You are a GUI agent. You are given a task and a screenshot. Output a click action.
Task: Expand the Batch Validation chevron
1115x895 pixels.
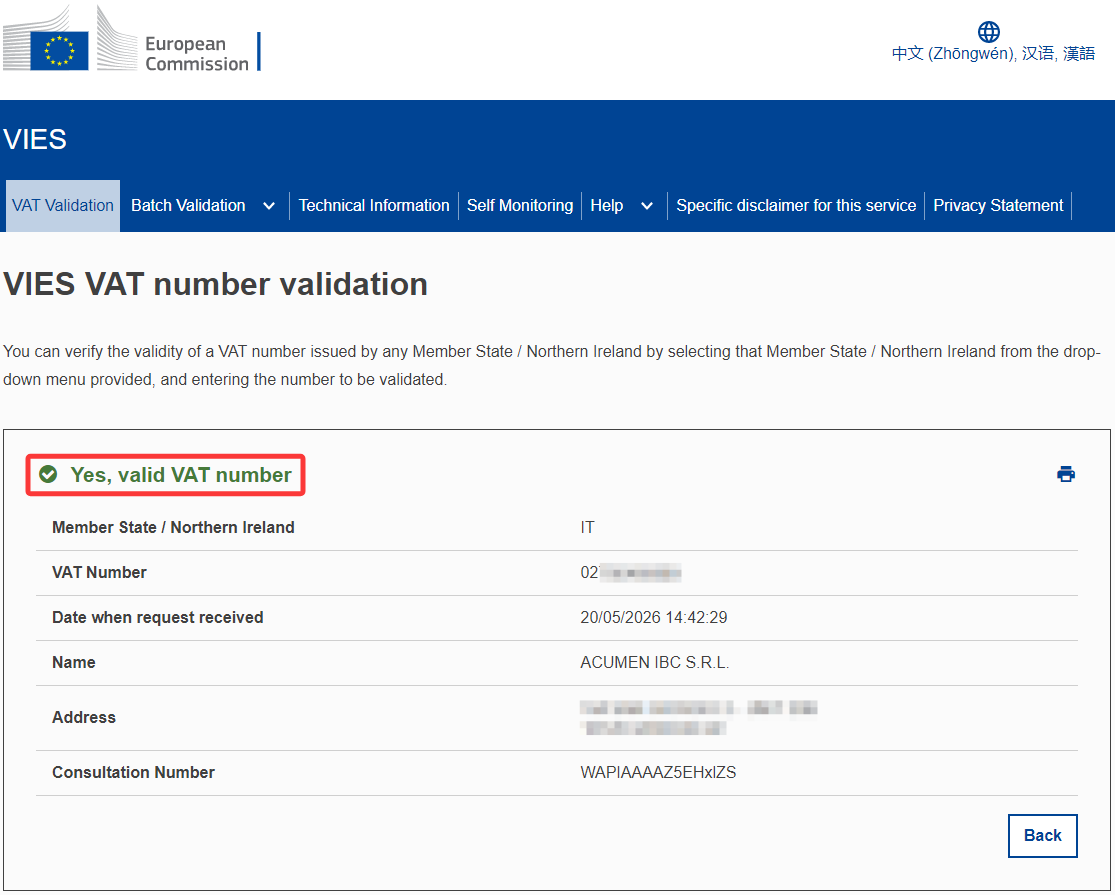[x=269, y=206]
